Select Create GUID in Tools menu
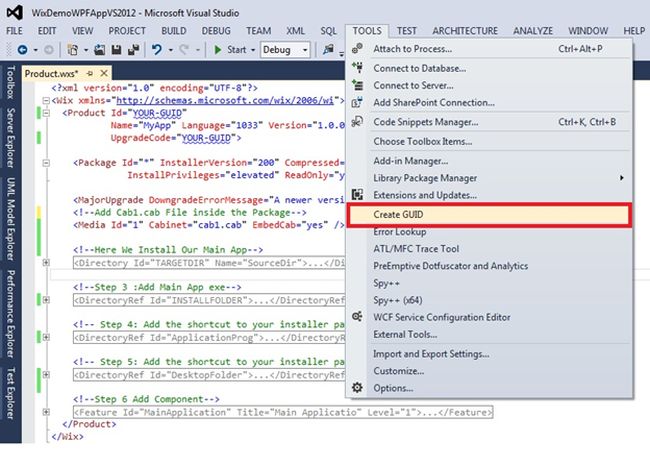650x466 pixels. 489,215
